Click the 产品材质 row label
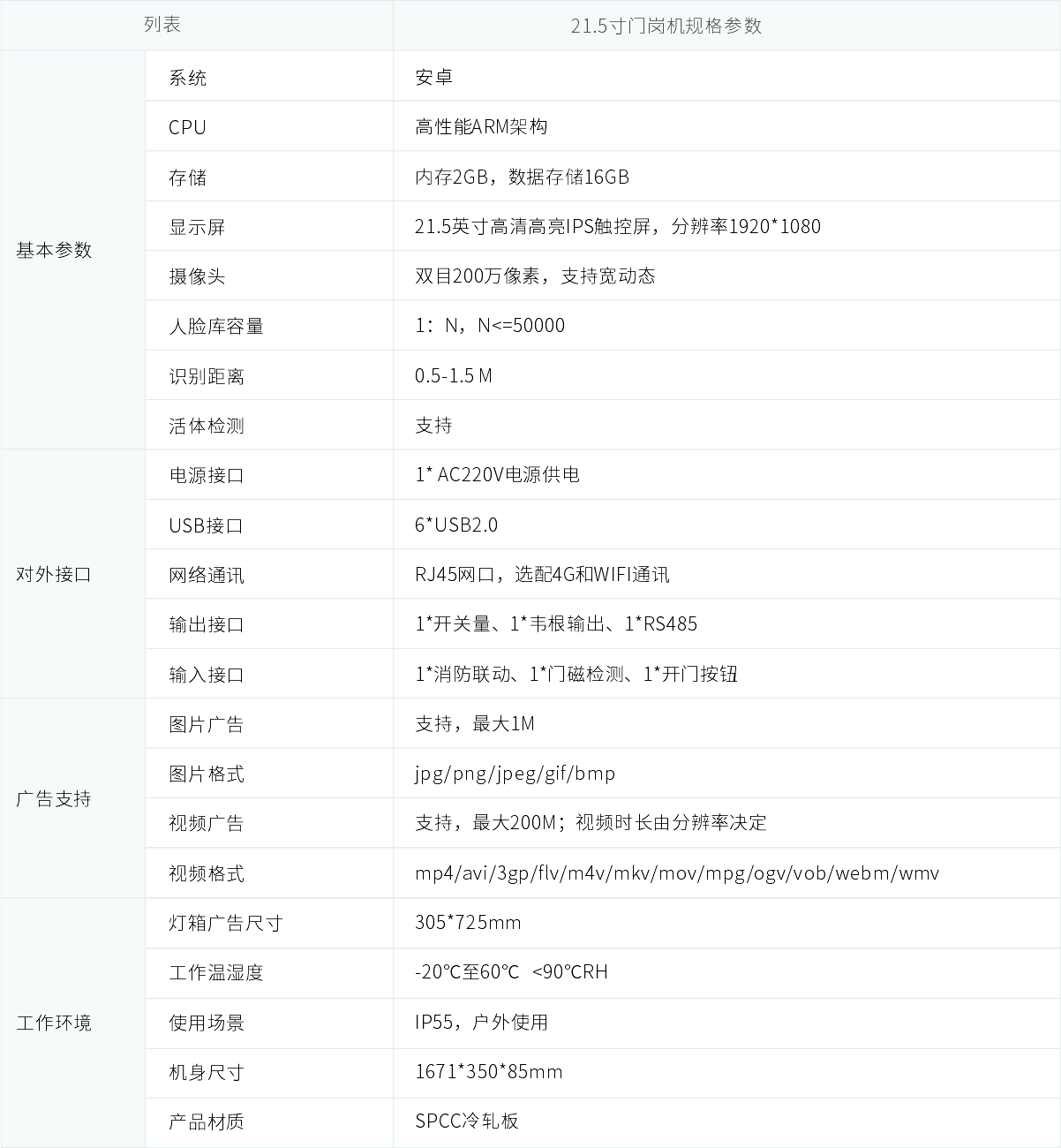The image size is (1061, 1148). 207,1122
